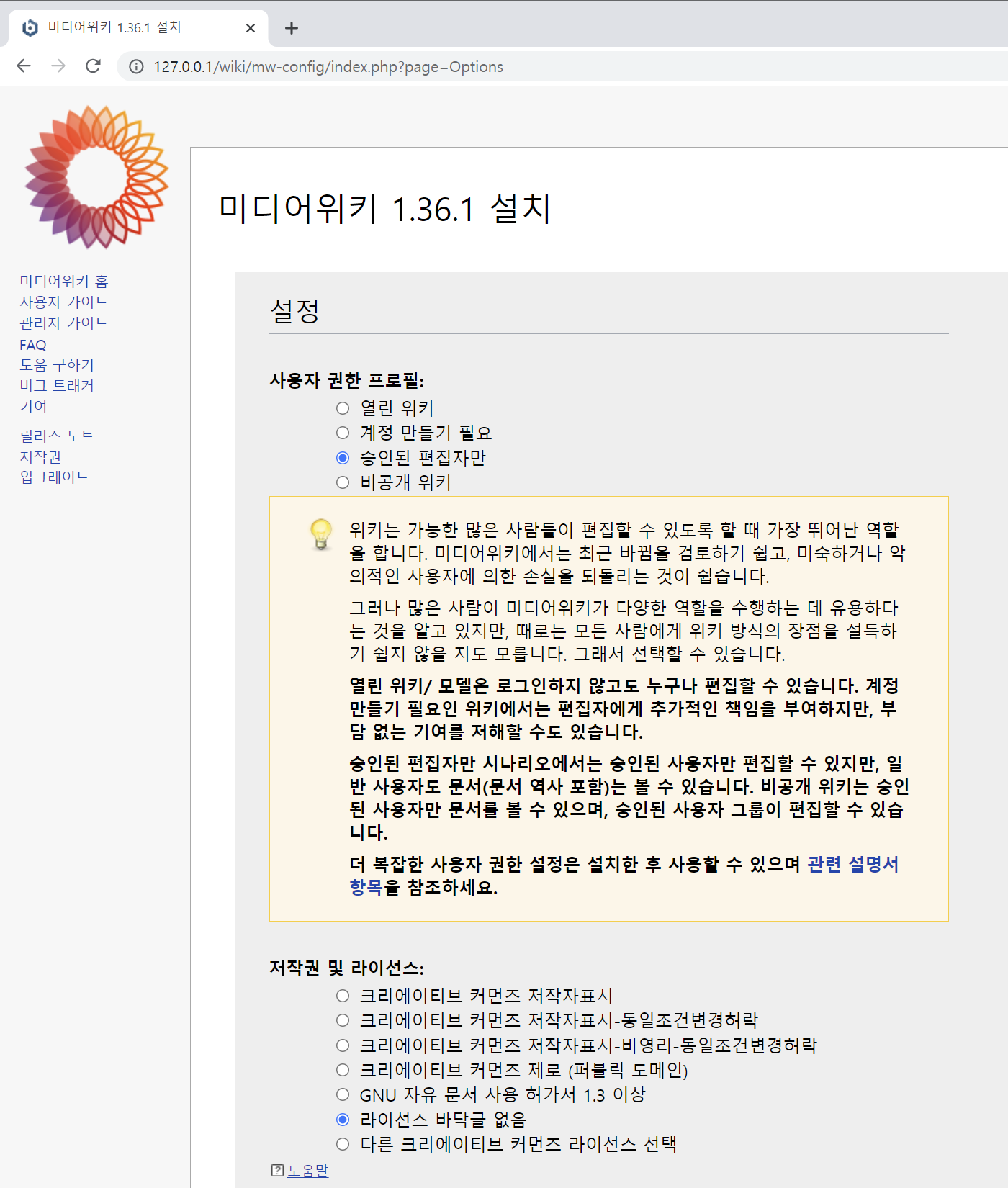Select the 계정 만들기 필요 radio option
The image size is (1008, 1188).
343,433
